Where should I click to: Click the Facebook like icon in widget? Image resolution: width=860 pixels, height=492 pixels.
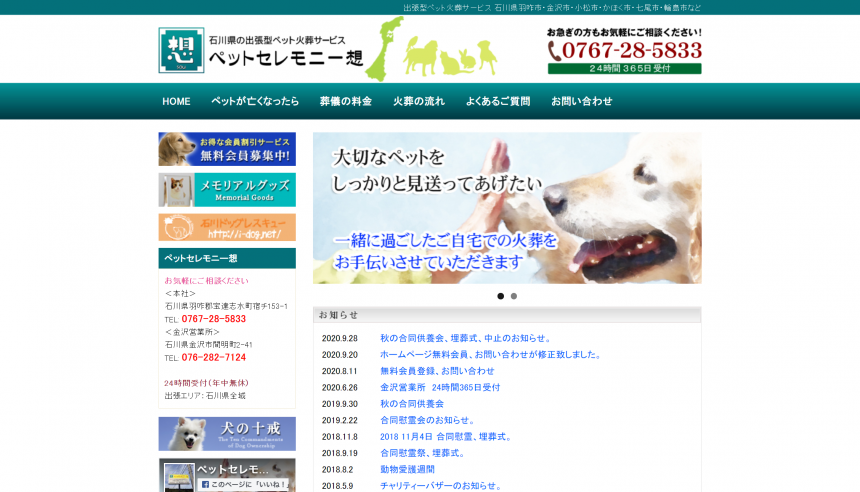pyautogui.click(x=205, y=484)
